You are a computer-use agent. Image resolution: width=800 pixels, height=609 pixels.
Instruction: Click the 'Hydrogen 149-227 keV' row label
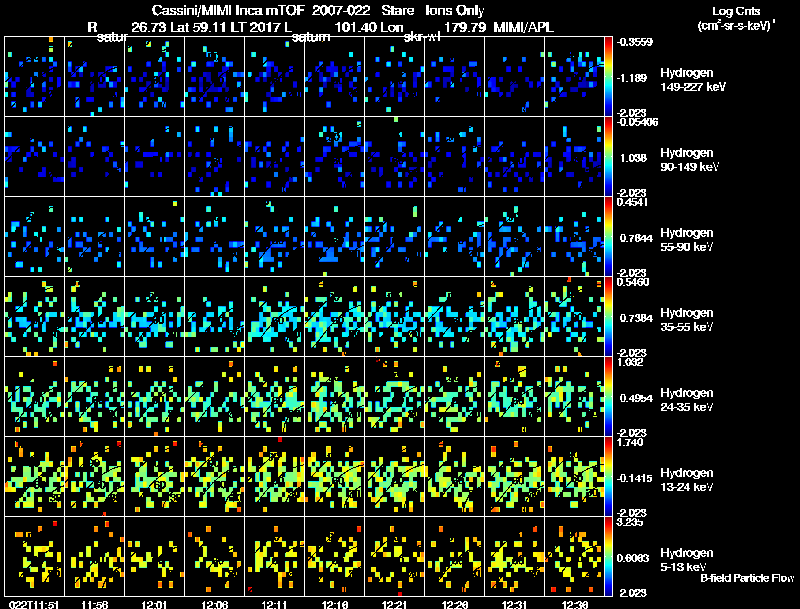[x=693, y=80]
